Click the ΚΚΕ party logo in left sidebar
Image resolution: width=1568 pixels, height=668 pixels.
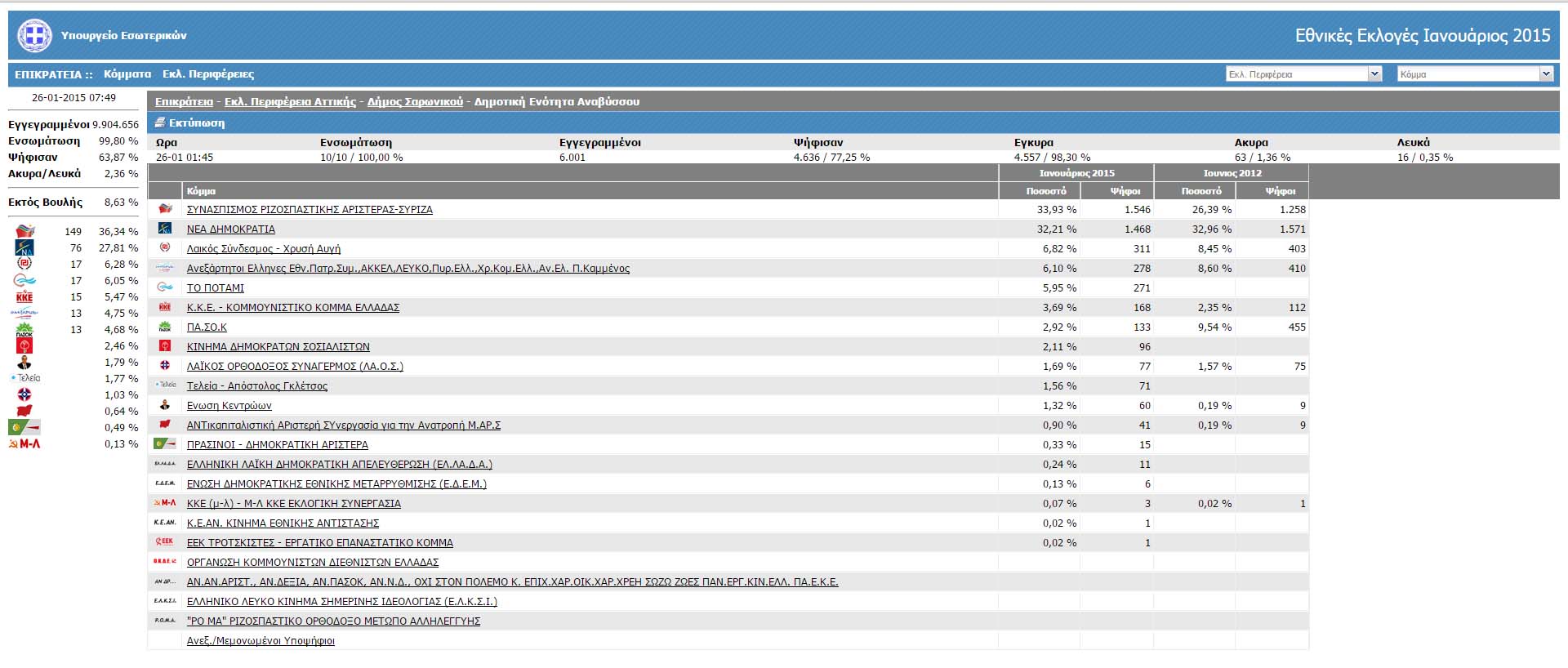coord(24,297)
